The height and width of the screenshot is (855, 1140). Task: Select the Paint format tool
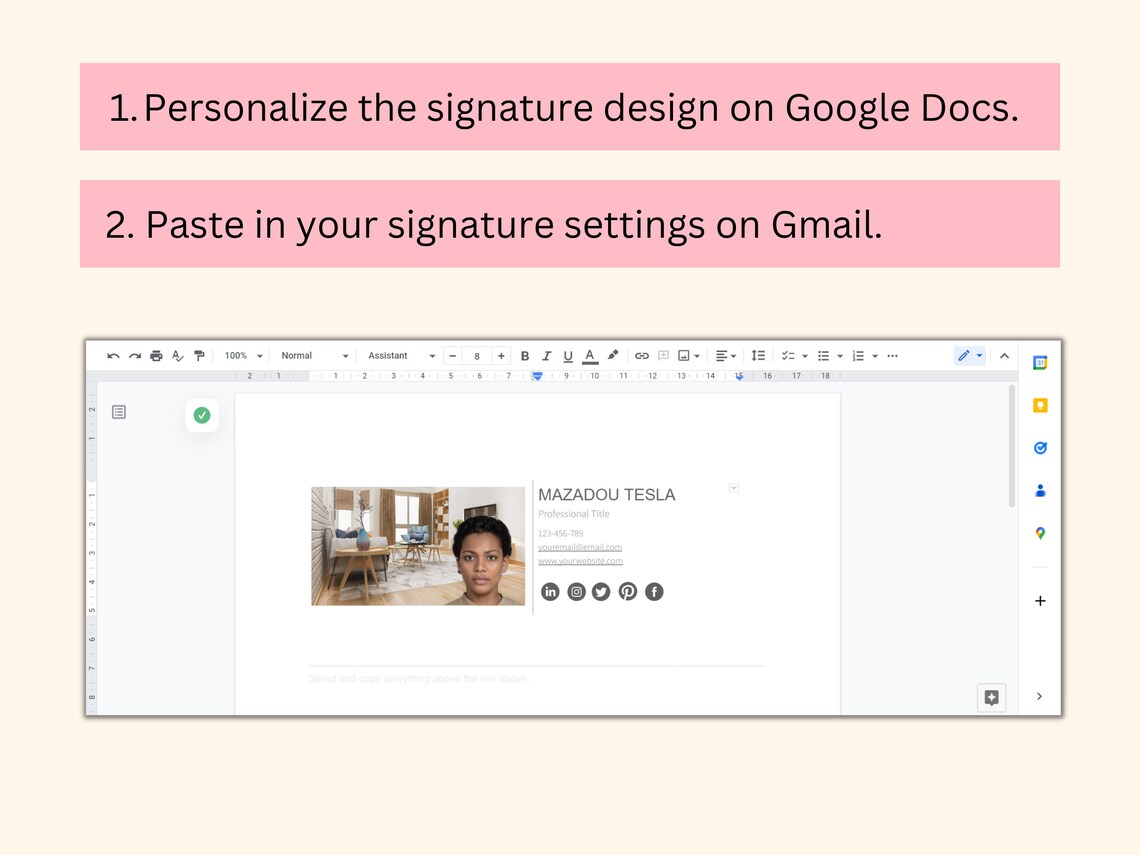tap(197, 355)
